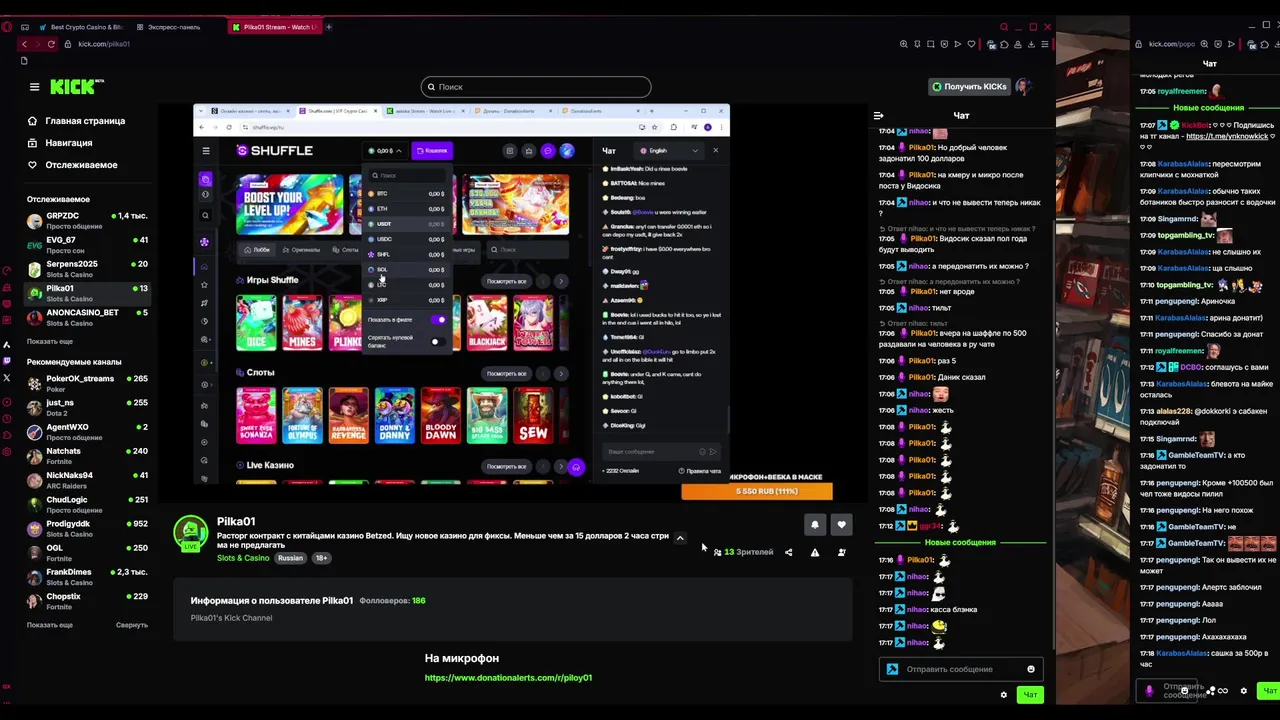This screenshot has width=1280, height=720.
Task: Open settings gear in right chat window
Action: [1244, 691]
